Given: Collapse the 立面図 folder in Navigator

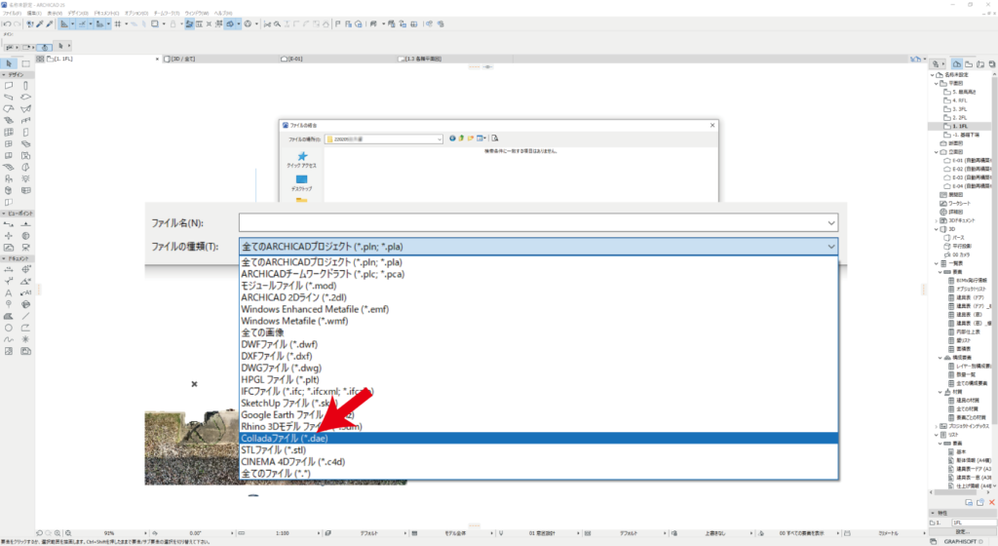Looking at the screenshot, I should [x=936, y=152].
